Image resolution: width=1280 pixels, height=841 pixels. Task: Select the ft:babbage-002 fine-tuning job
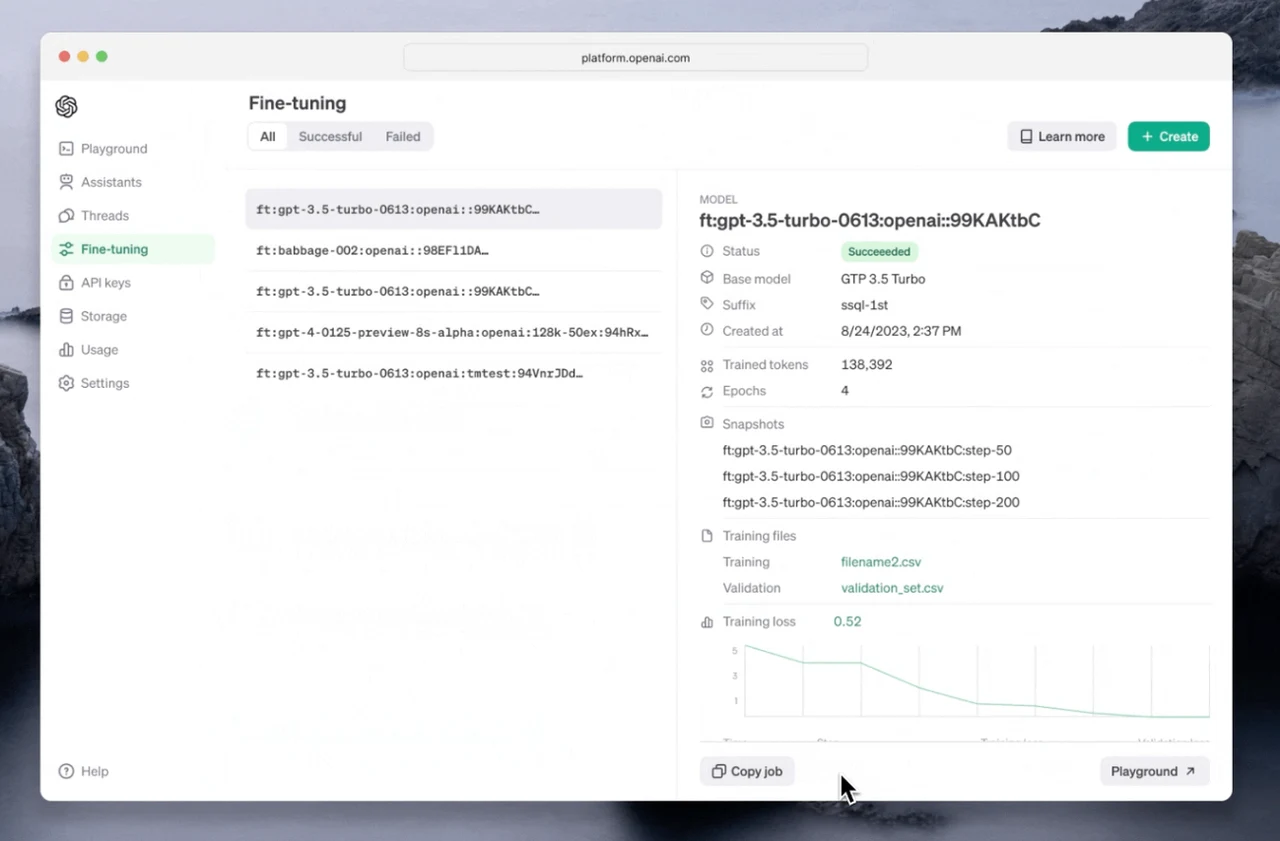371,250
